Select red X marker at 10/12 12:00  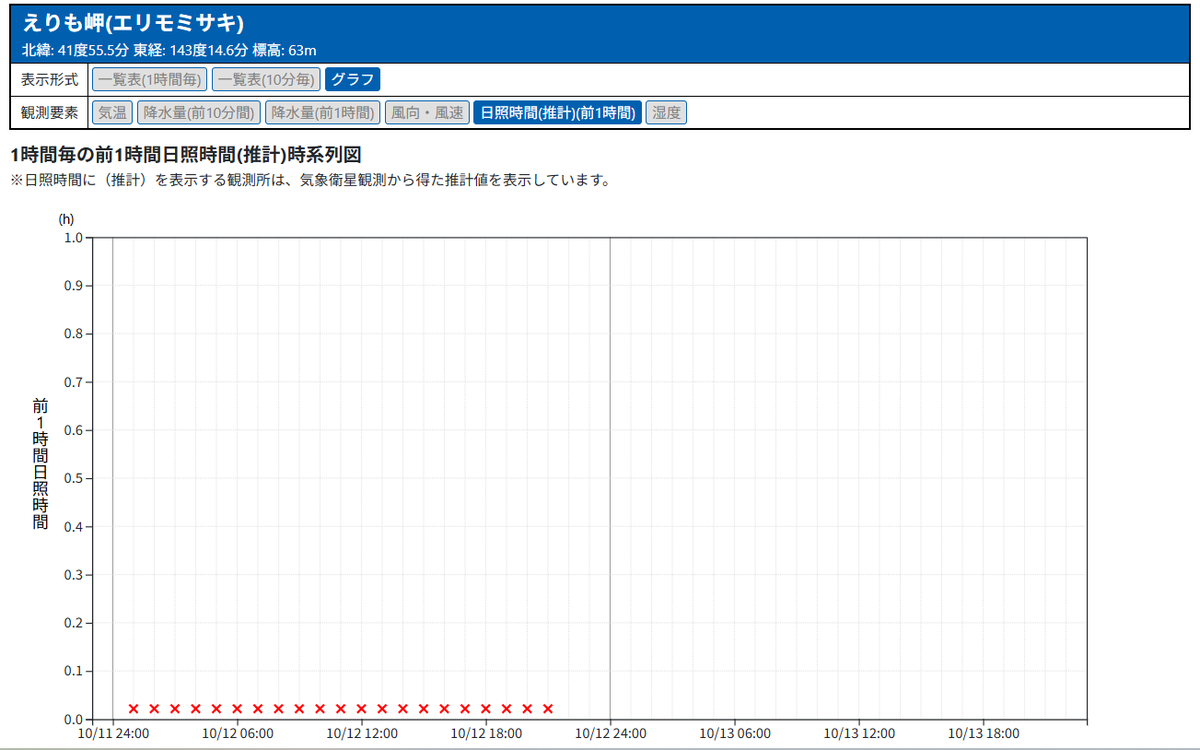[361, 709]
